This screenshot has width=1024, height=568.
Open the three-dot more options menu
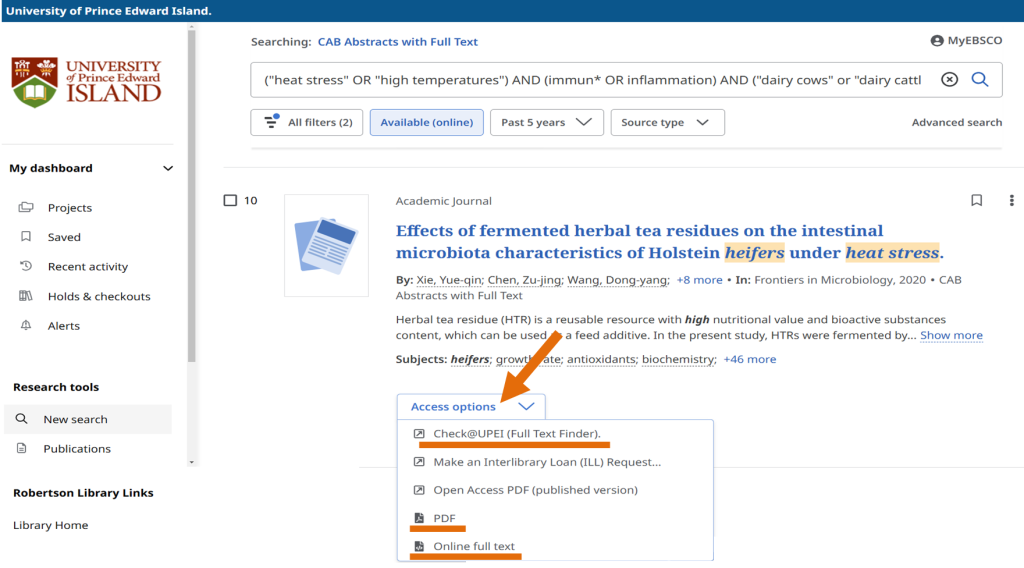click(x=1011, y=201)
